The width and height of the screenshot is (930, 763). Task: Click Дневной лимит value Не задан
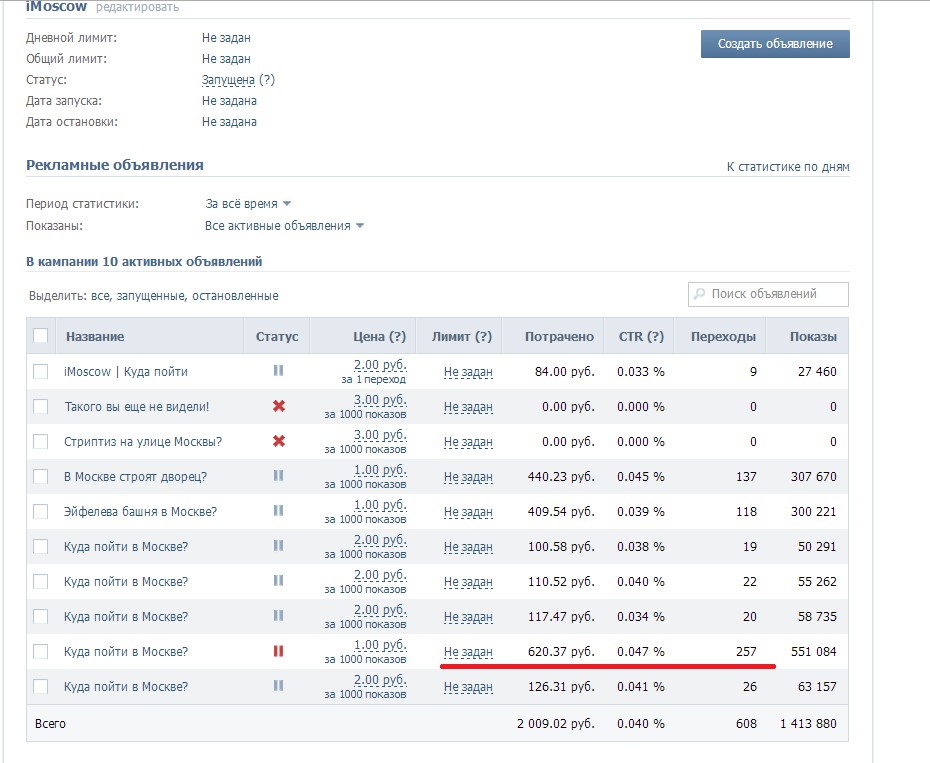[x=226, y=37]
